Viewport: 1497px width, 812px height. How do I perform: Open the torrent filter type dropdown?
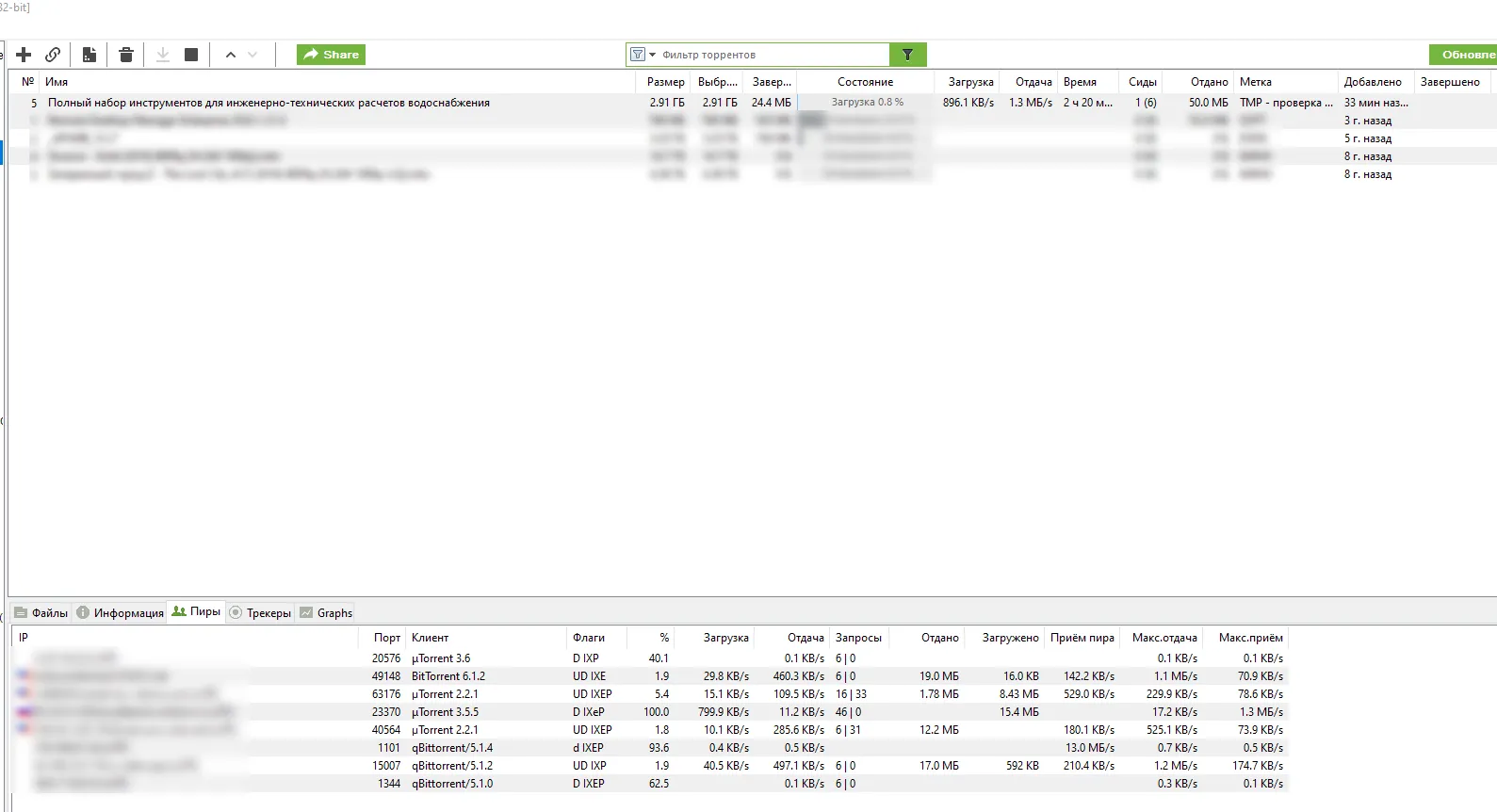coord(643,55)
